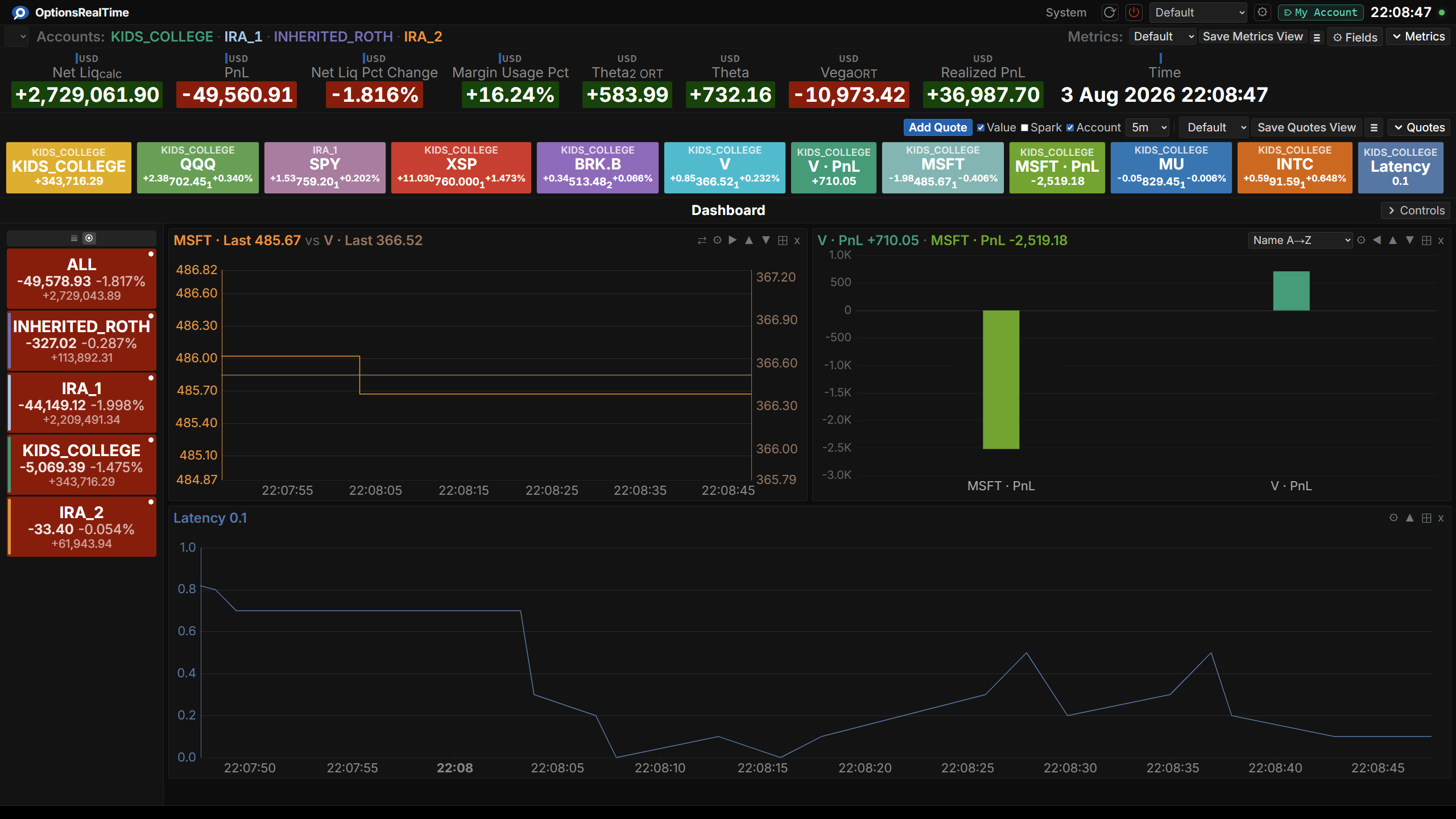Image resolution: width=1456 pixels, height=819 pixels.
Task: Close the Latency chart panel
Action: [x=1441, y=518]
